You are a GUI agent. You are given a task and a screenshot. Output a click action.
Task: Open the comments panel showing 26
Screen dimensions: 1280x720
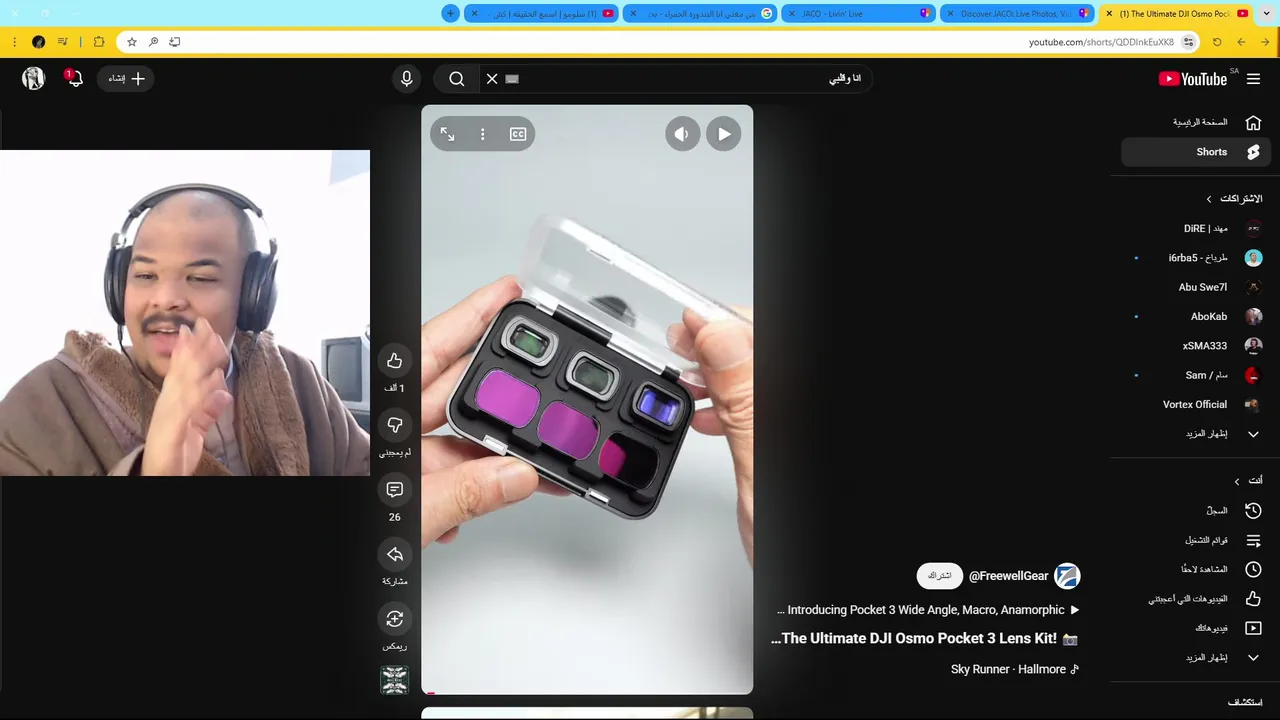click(395, 489)
